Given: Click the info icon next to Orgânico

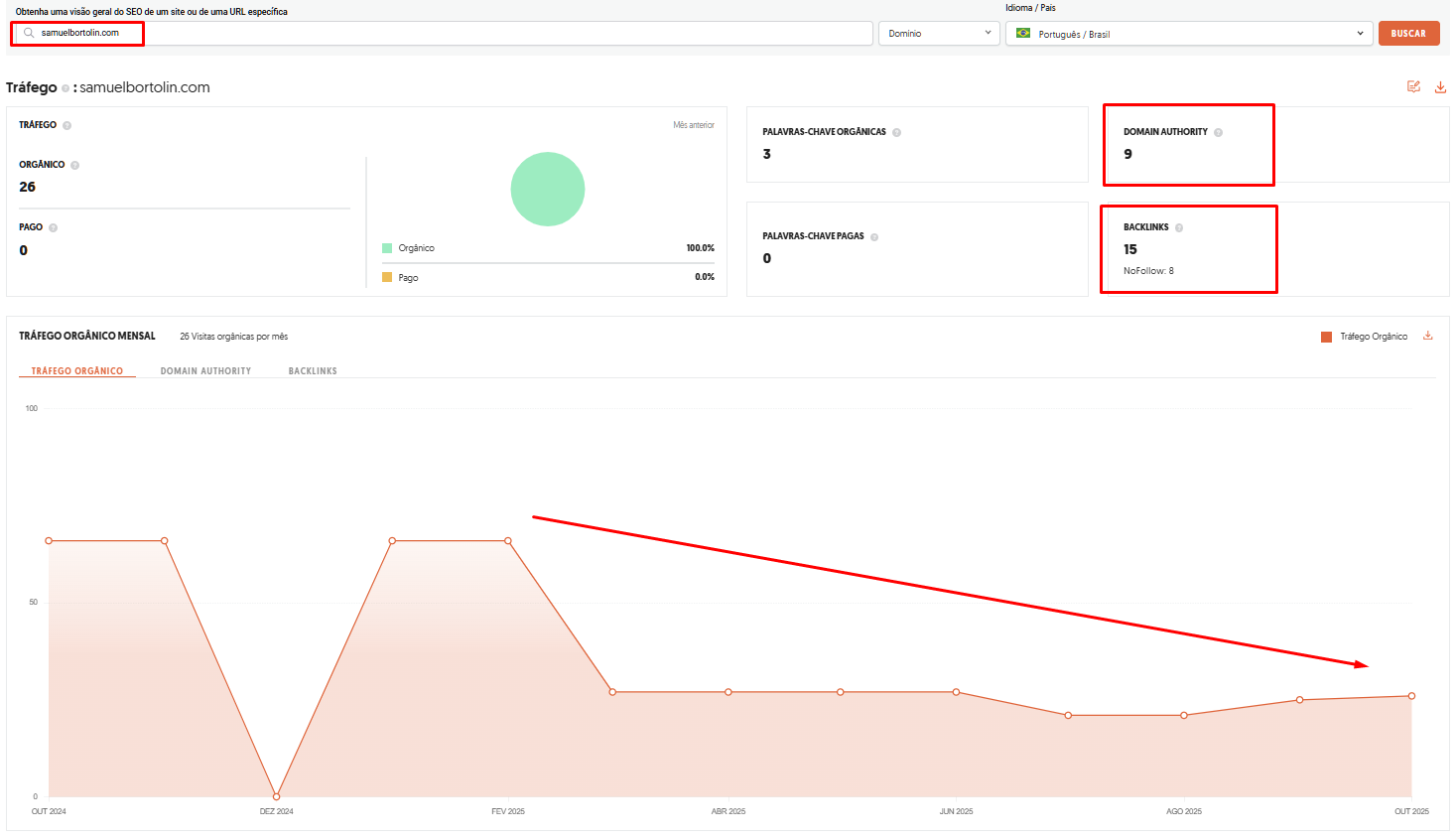Looking at the screenshot, I should coord(74,165).
